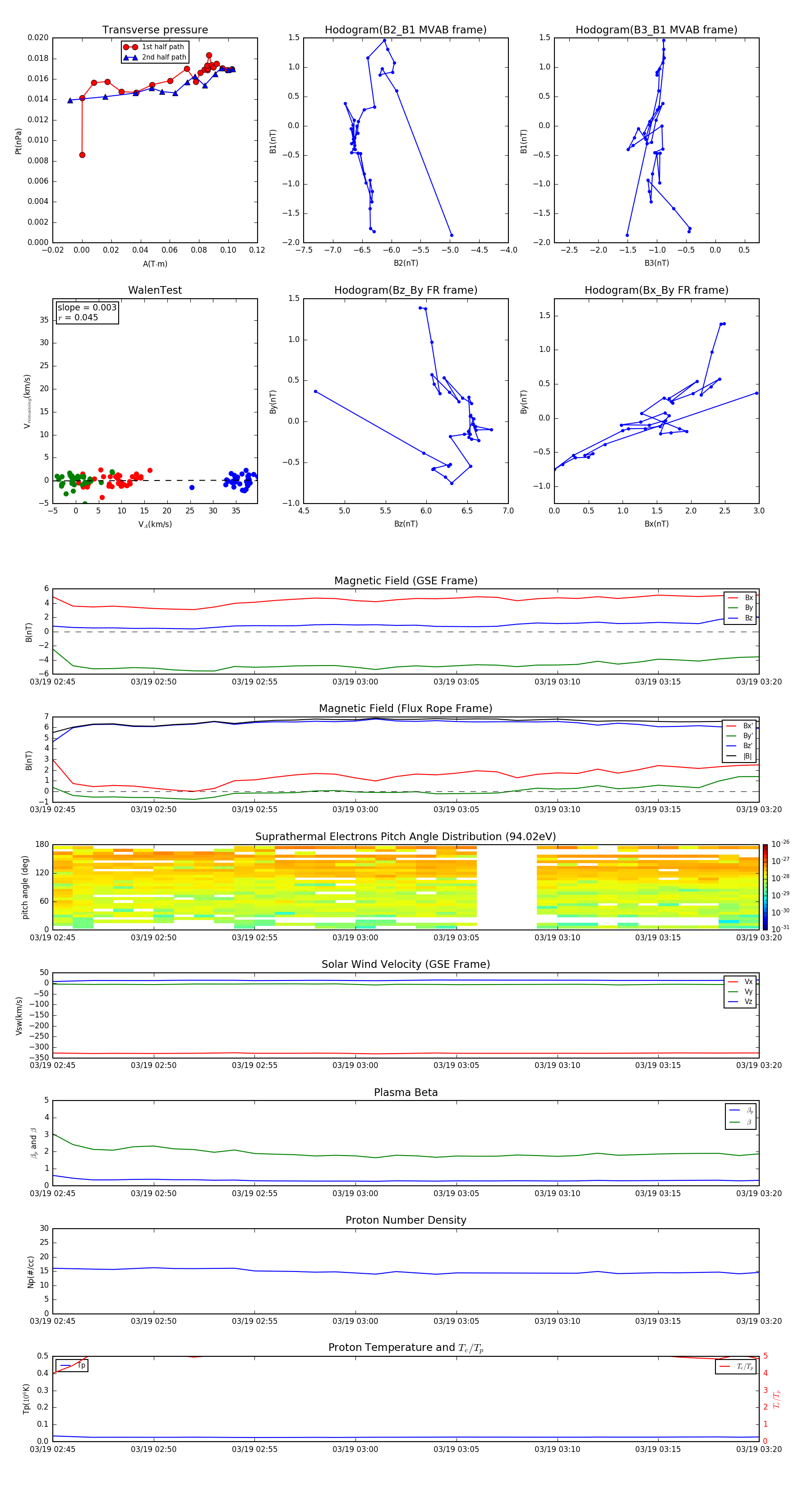This screenshot has height=1489, width=812.
Task: Click the "WalenTest" plot title
Action: [155, 290]
